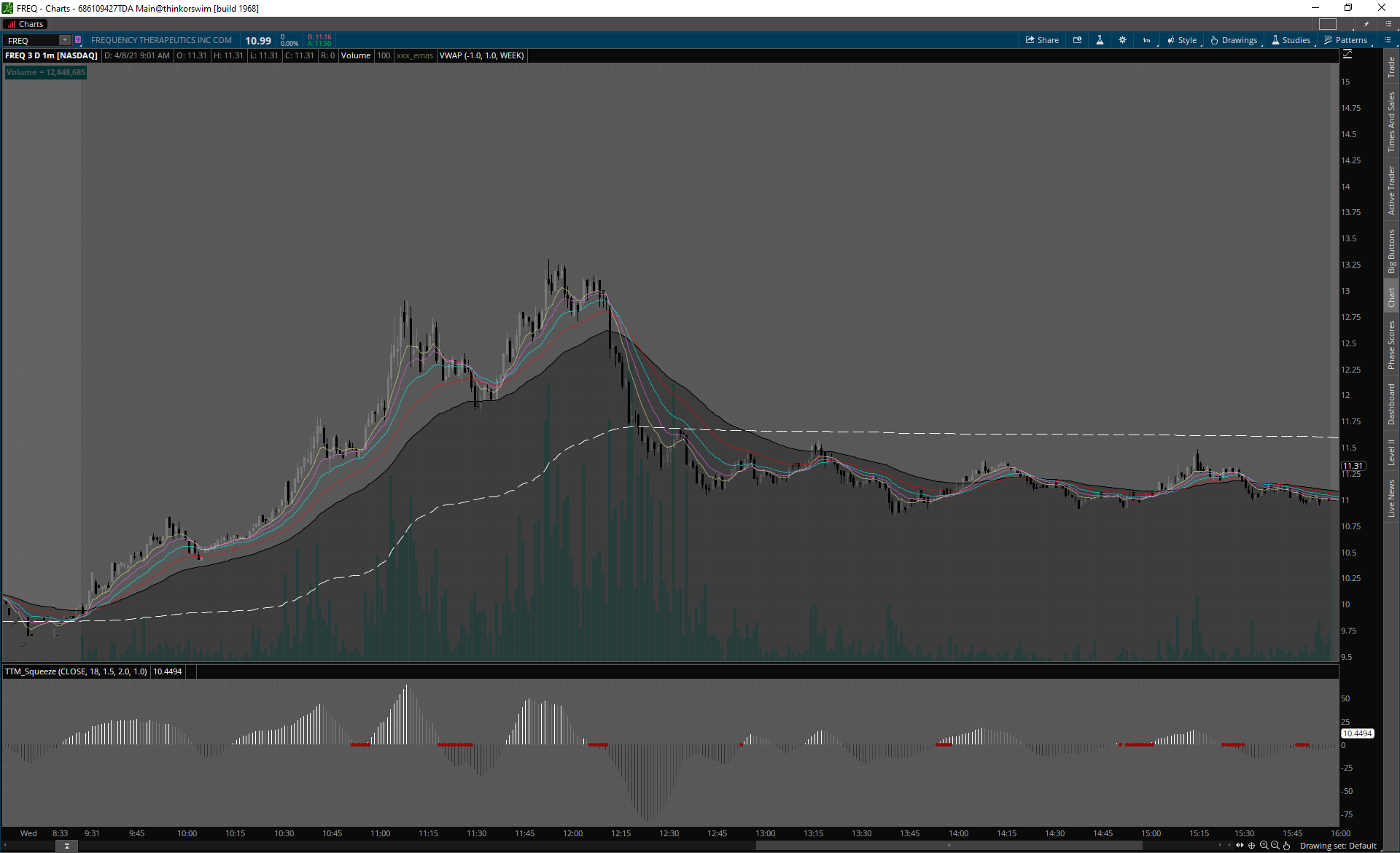
Task: Open the flask Edit Studies icon
Action: click(x=1100, y=40)
